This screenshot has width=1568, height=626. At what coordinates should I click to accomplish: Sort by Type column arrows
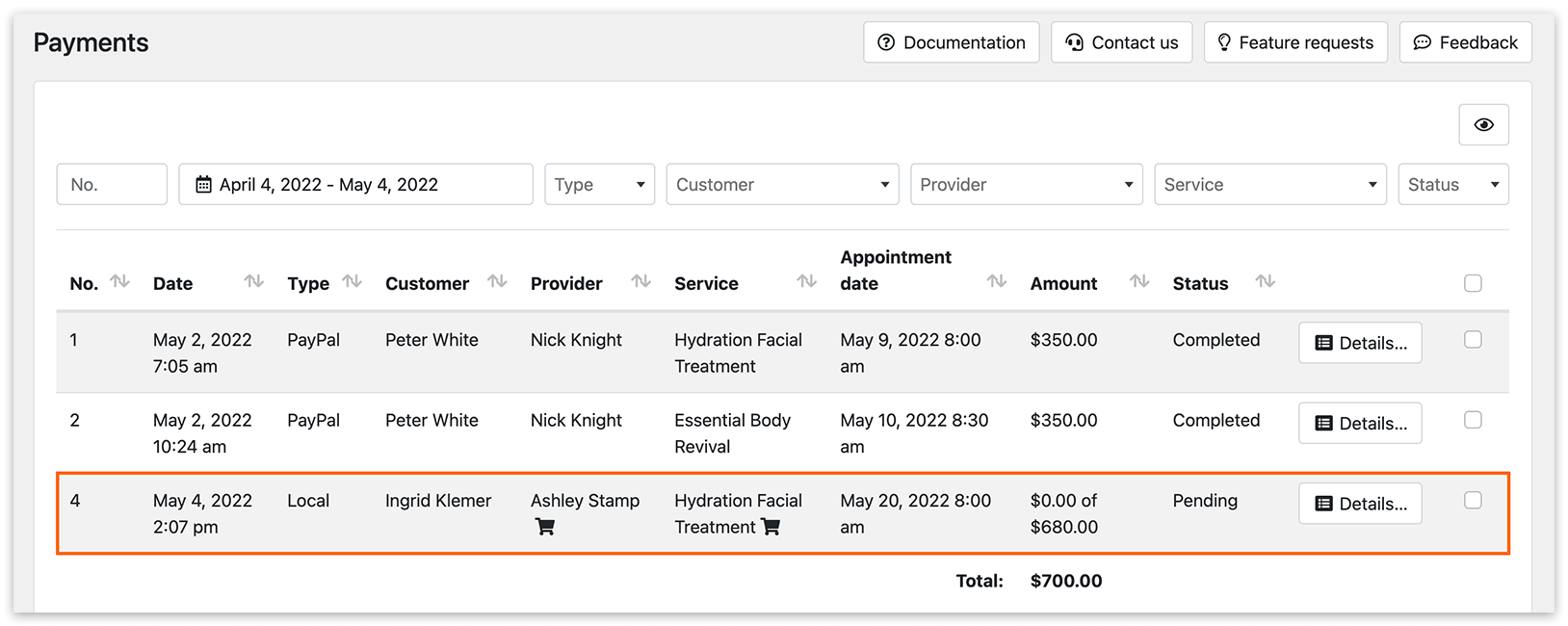pos(353,281)
